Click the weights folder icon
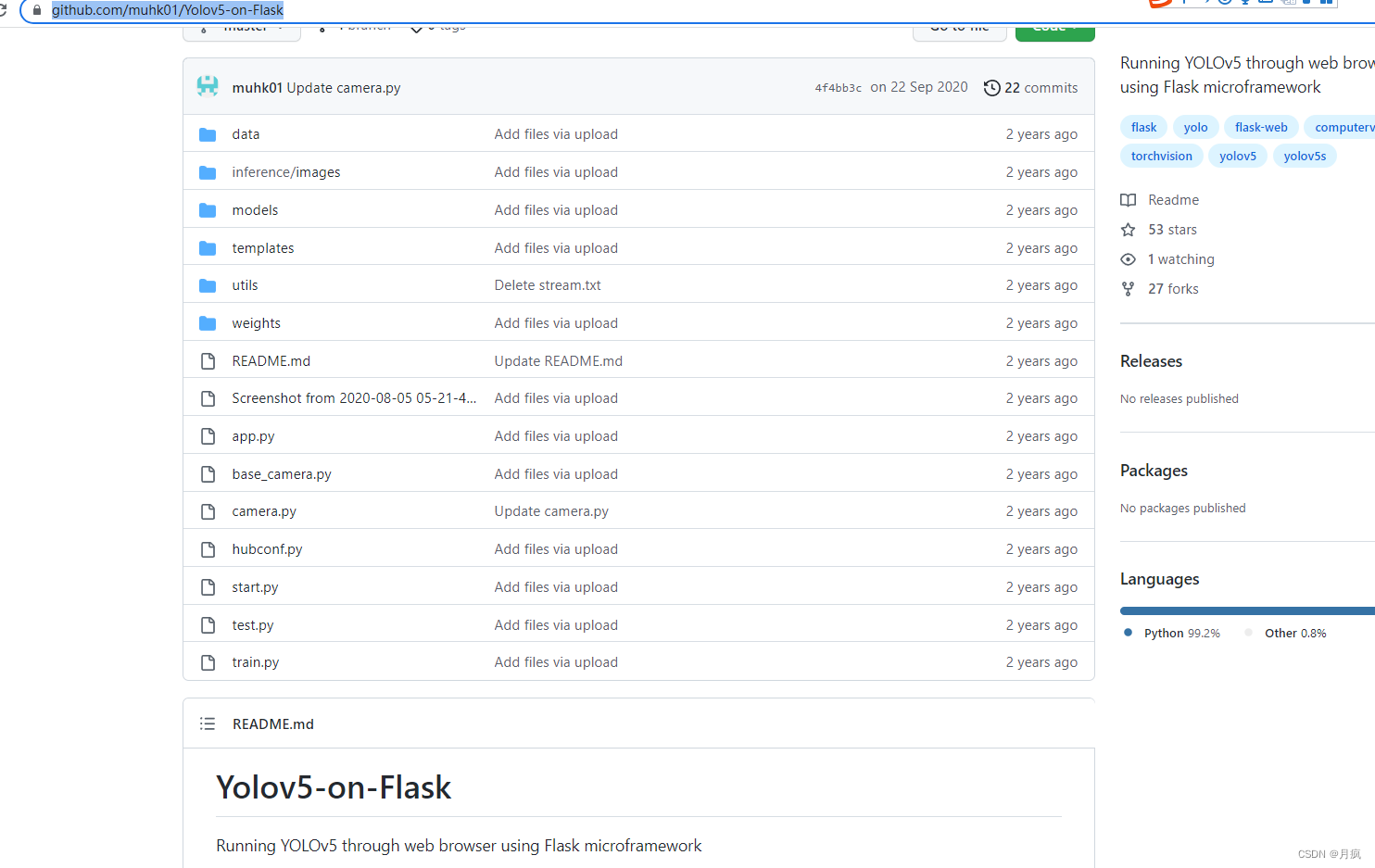The width and height of the screenshot is (1375, 868). tap(208, 323)
